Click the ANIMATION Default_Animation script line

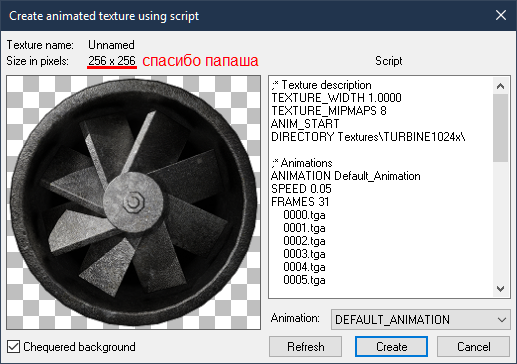pyautogui.click(x=346, y=176)
